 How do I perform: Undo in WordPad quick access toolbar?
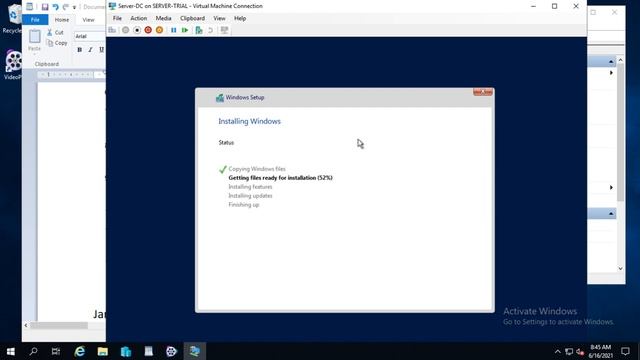[56, 7]
